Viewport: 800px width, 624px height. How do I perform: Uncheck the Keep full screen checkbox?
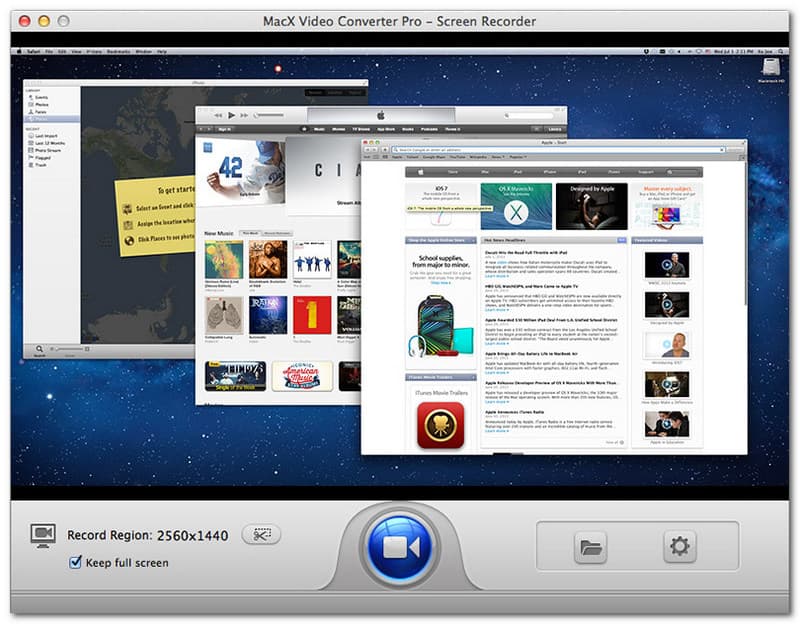(x=75, y=563)
